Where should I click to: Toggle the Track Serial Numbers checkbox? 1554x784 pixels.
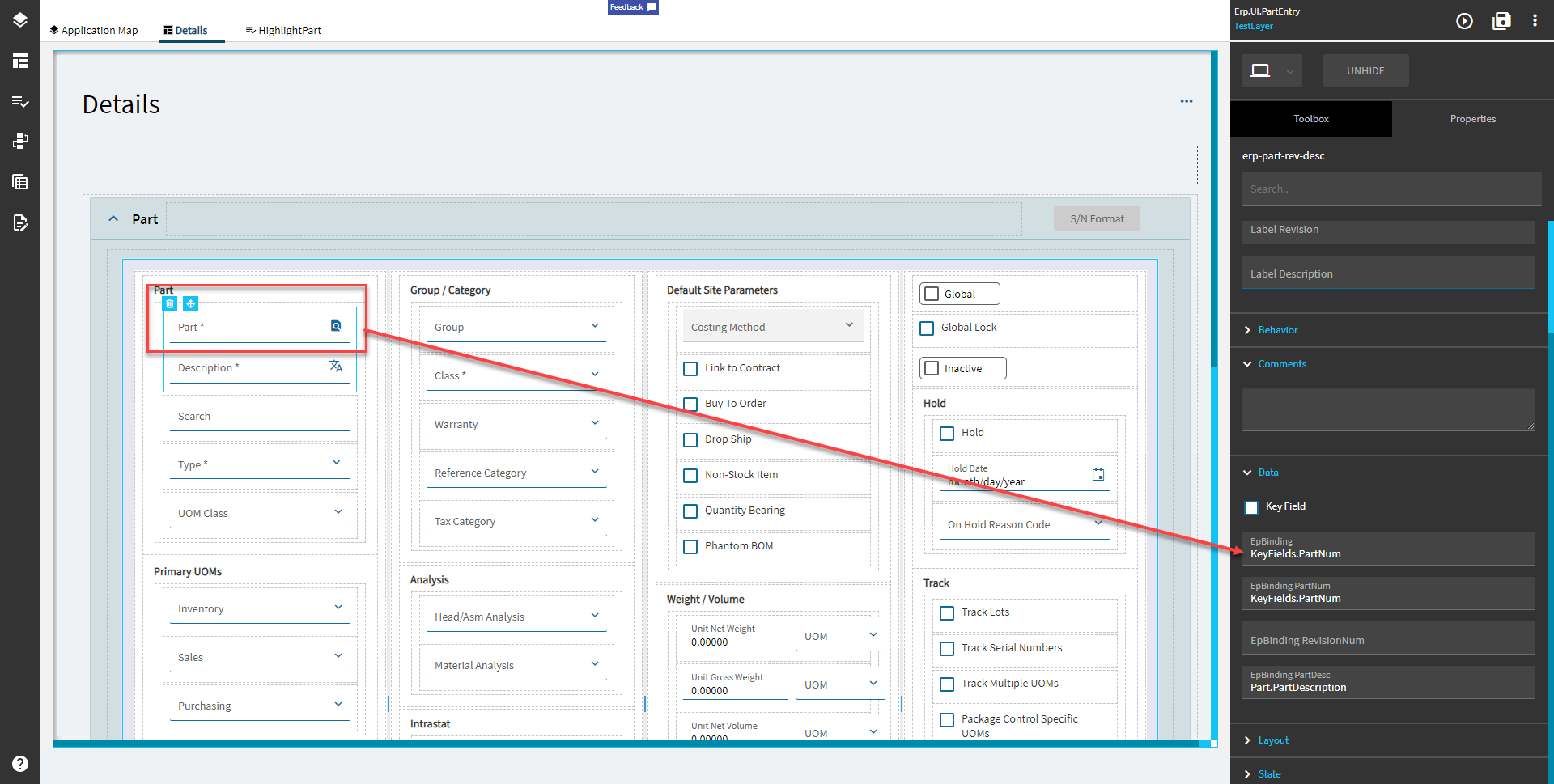click(947, 649)
